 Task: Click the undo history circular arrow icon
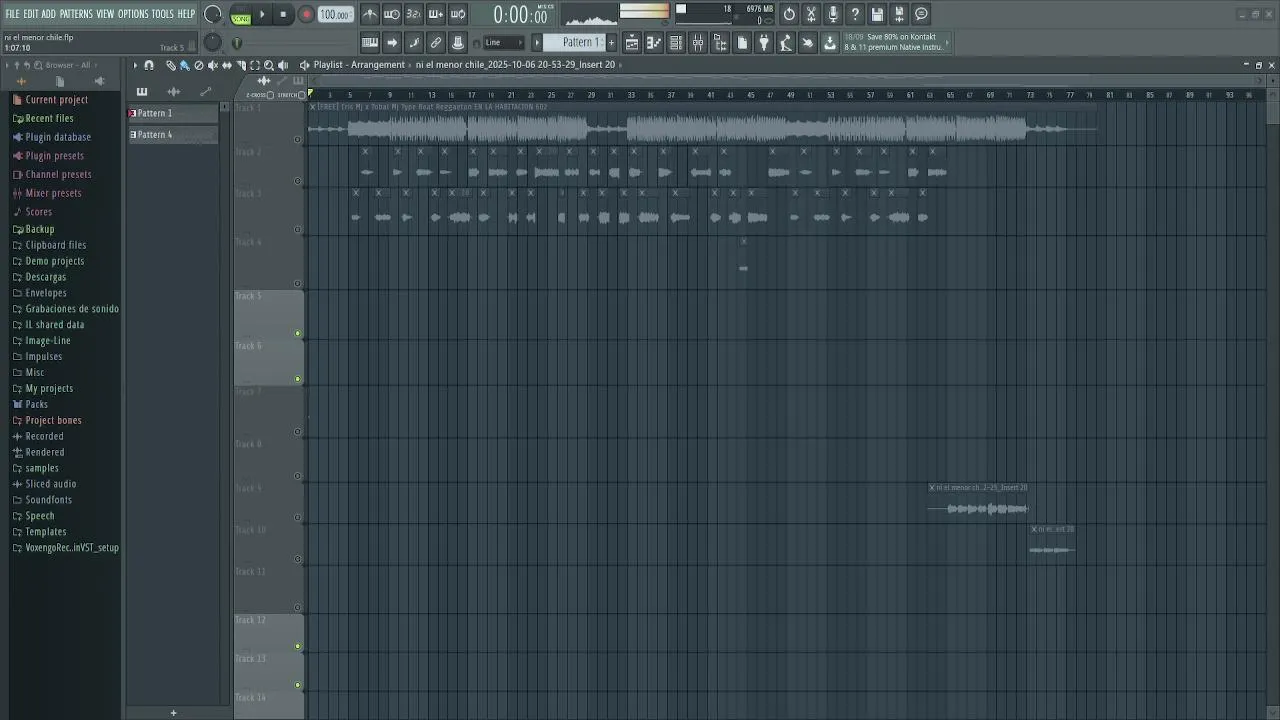coord(789,14)
